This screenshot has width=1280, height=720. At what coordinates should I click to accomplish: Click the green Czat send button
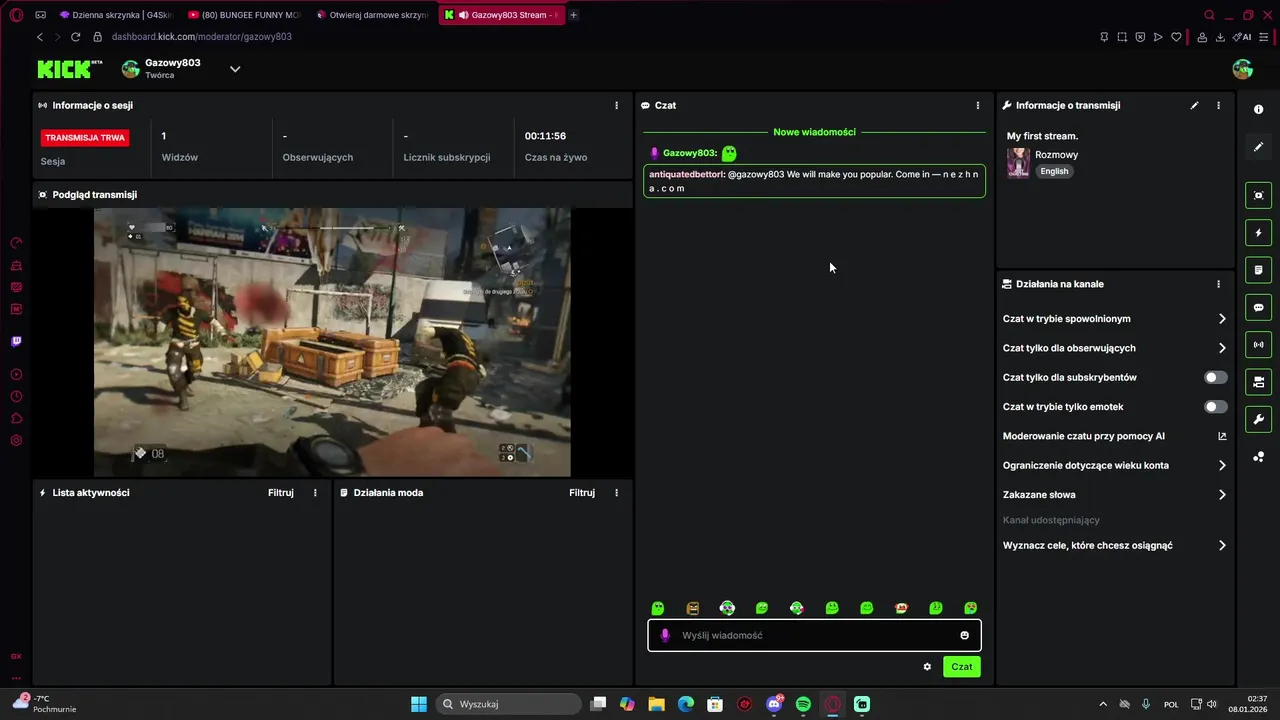pyautogui.click(x=962, y=667)
